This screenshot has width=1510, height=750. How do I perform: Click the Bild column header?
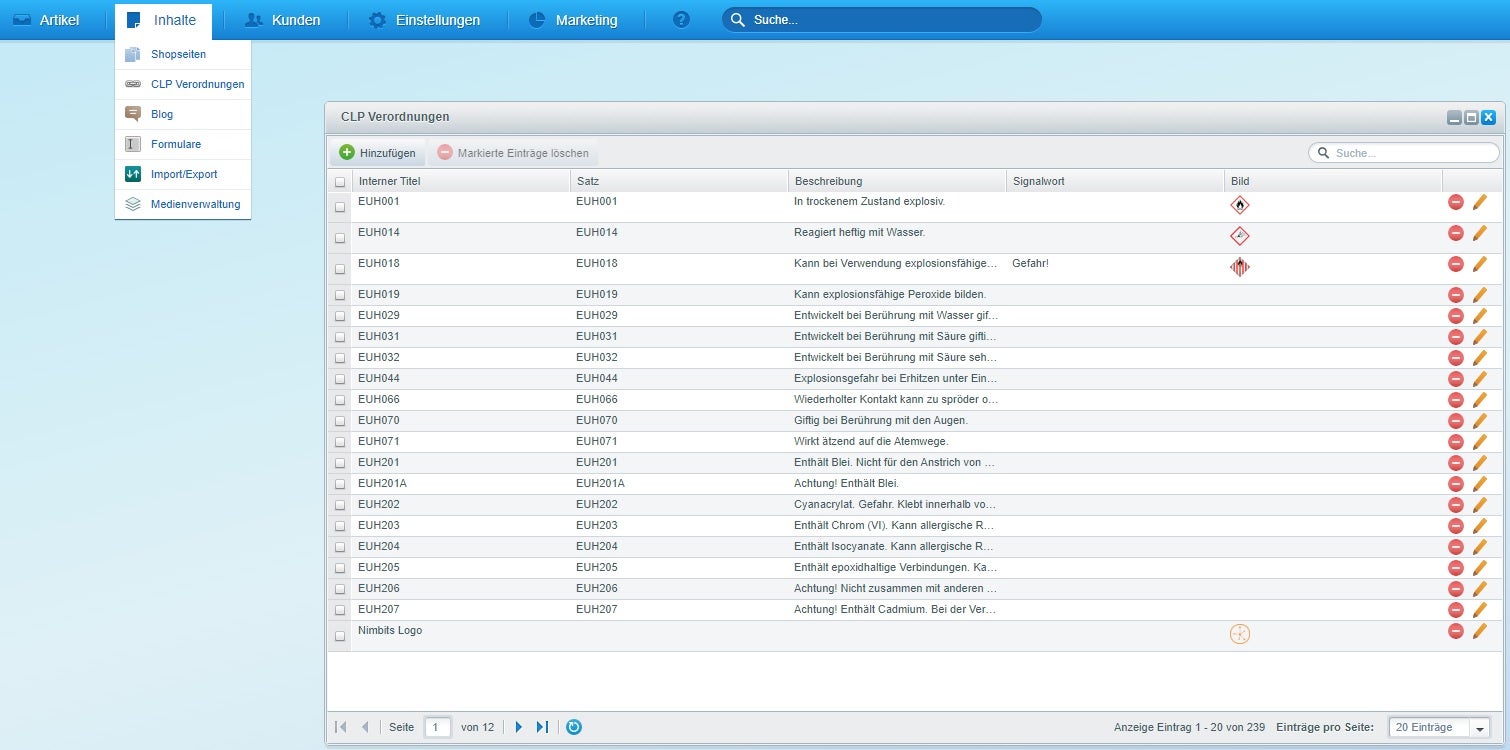(1333, 181)
